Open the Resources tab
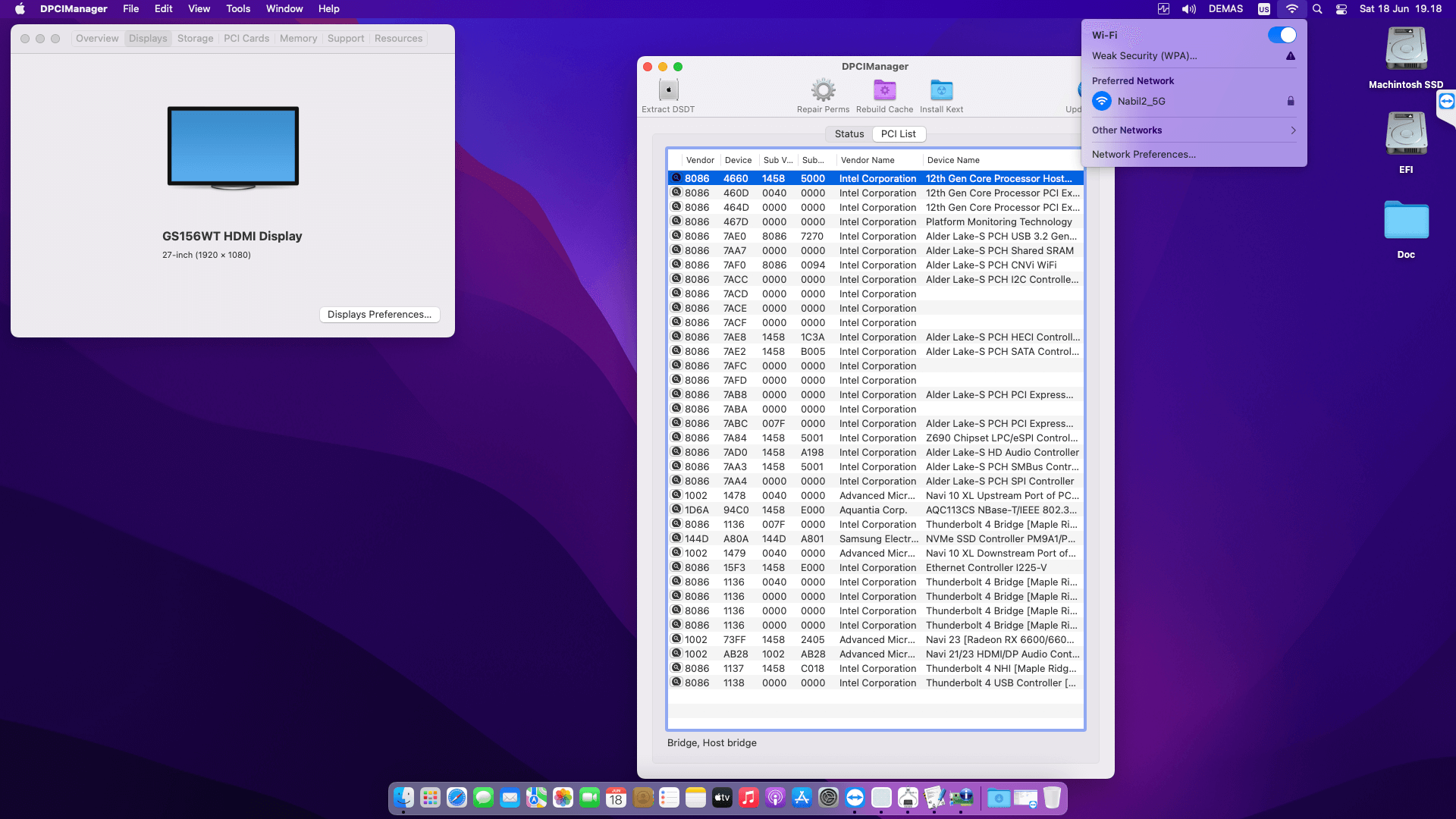 point(398,39)
